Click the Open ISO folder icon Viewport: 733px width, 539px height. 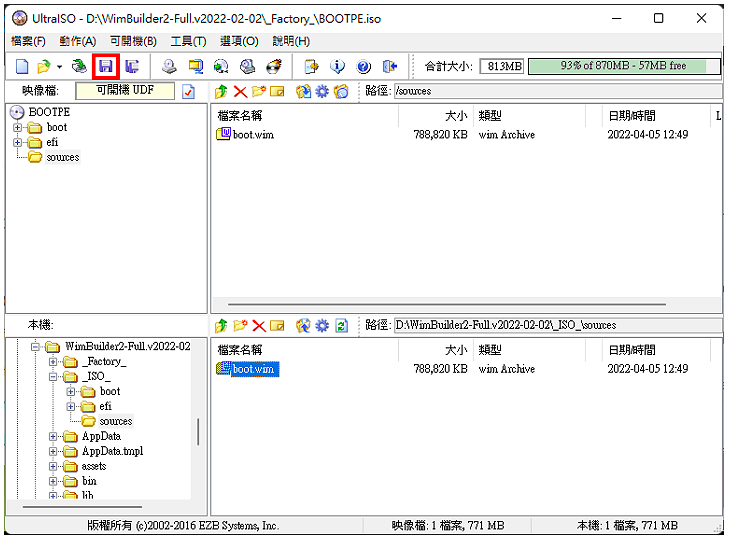(43, 66)
